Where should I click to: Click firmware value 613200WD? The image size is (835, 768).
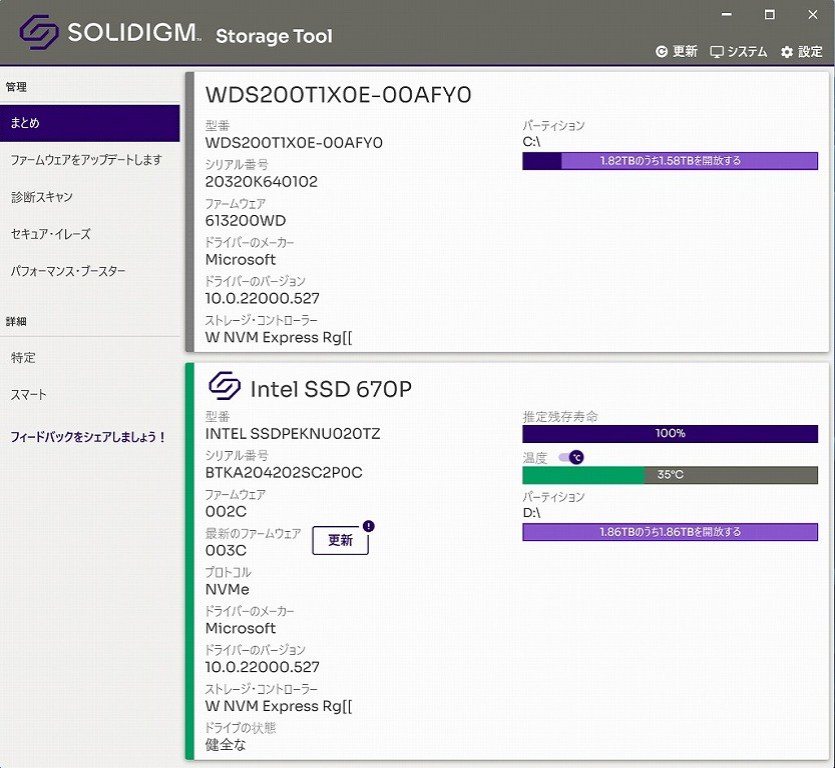click(245, 220)
